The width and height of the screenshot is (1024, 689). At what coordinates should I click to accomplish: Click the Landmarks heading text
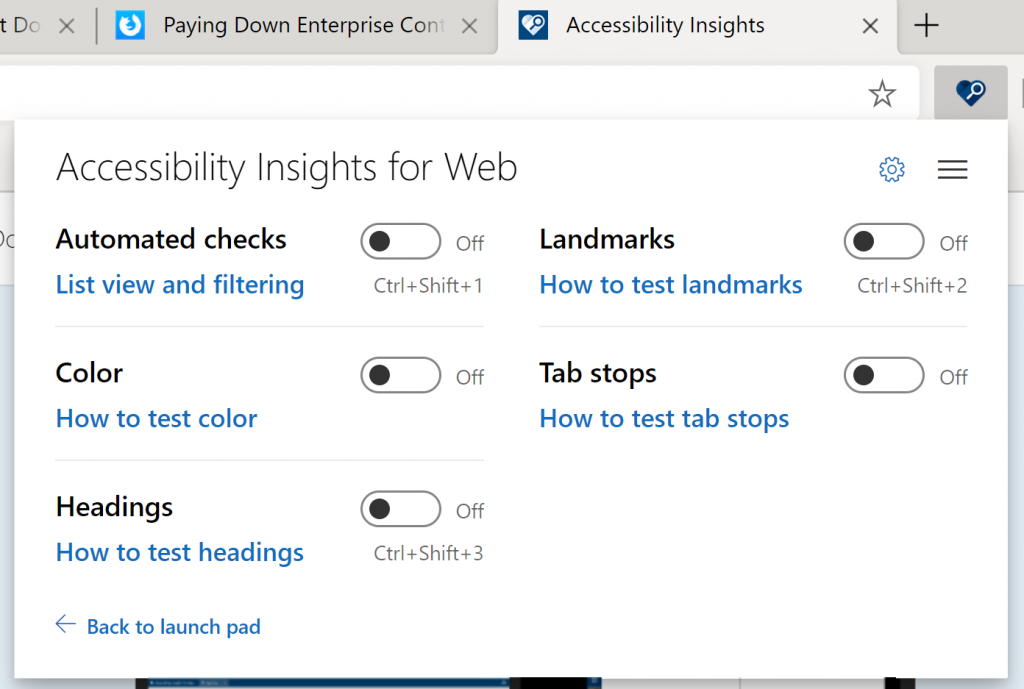point(607,240)
